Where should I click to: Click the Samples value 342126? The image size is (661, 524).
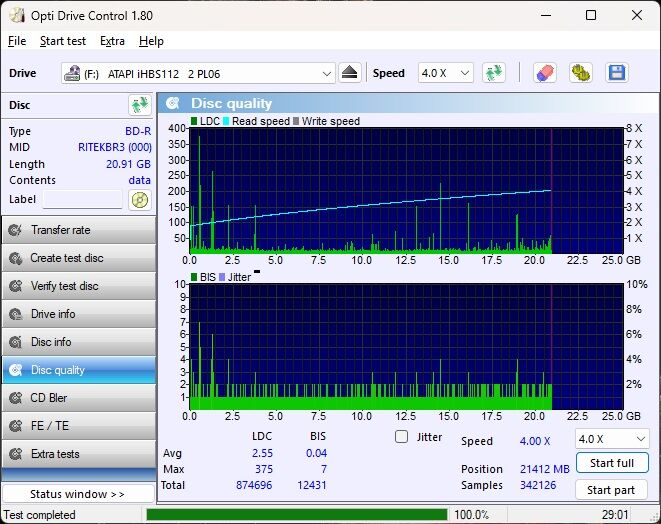[x=538, y=485]
